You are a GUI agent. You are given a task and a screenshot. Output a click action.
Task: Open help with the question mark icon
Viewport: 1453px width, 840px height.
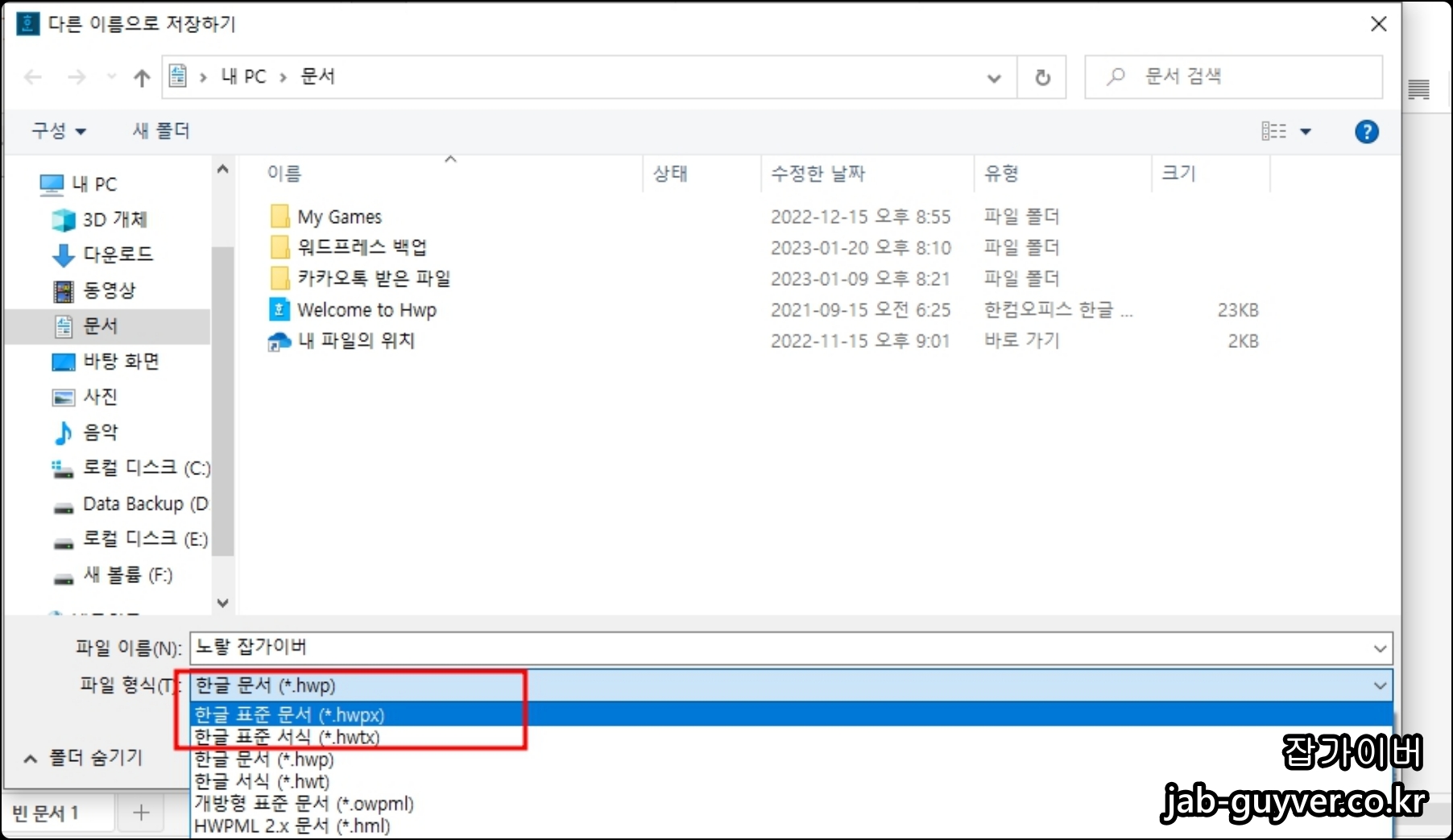click(x=1366, y=131)
